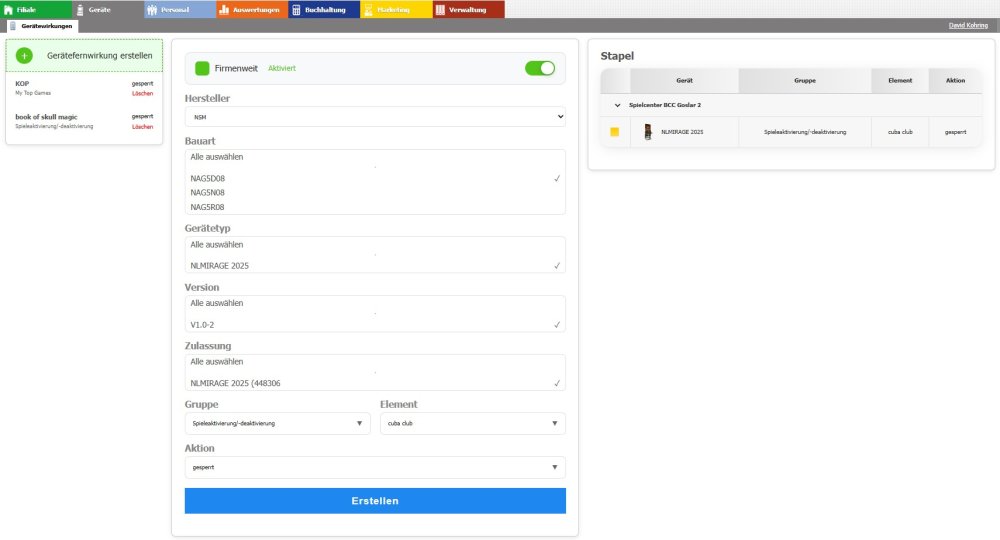The width and height of the screenshot is (1000, 540).
Task: Click the Filiale house icon
Action: (8, 10)
